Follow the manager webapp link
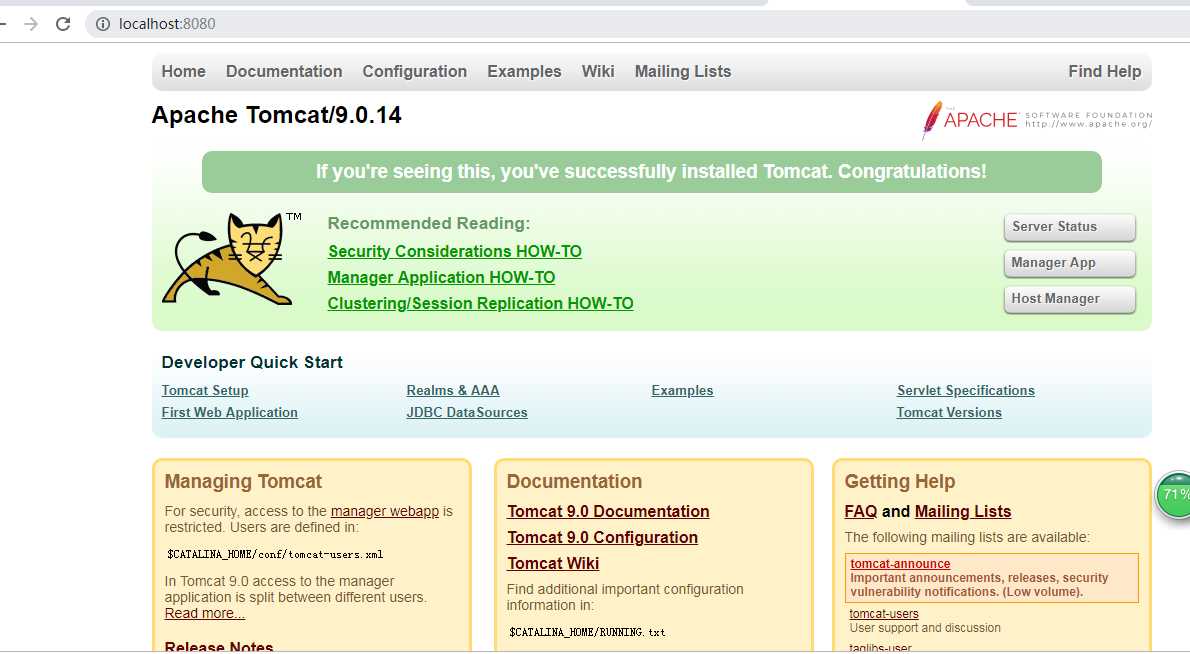Viewport: 1190px width, 654px height. (x=385, y=511)
